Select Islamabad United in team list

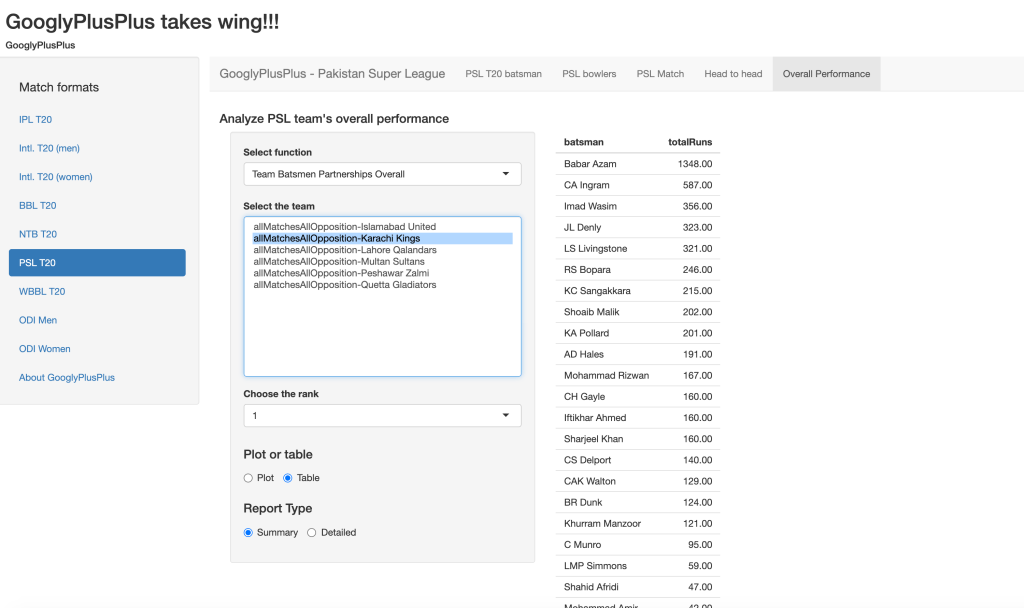pyautogui.click(x=344, y=227)
